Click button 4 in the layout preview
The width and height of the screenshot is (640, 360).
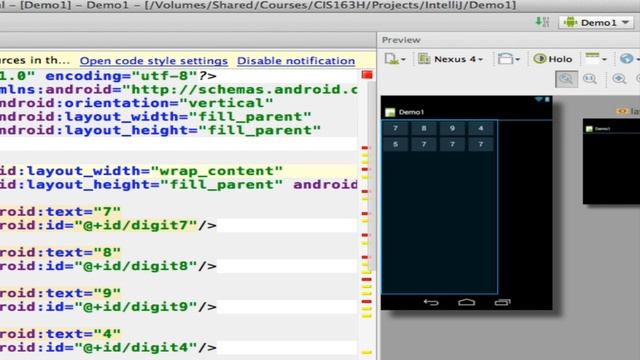(481, 129)
